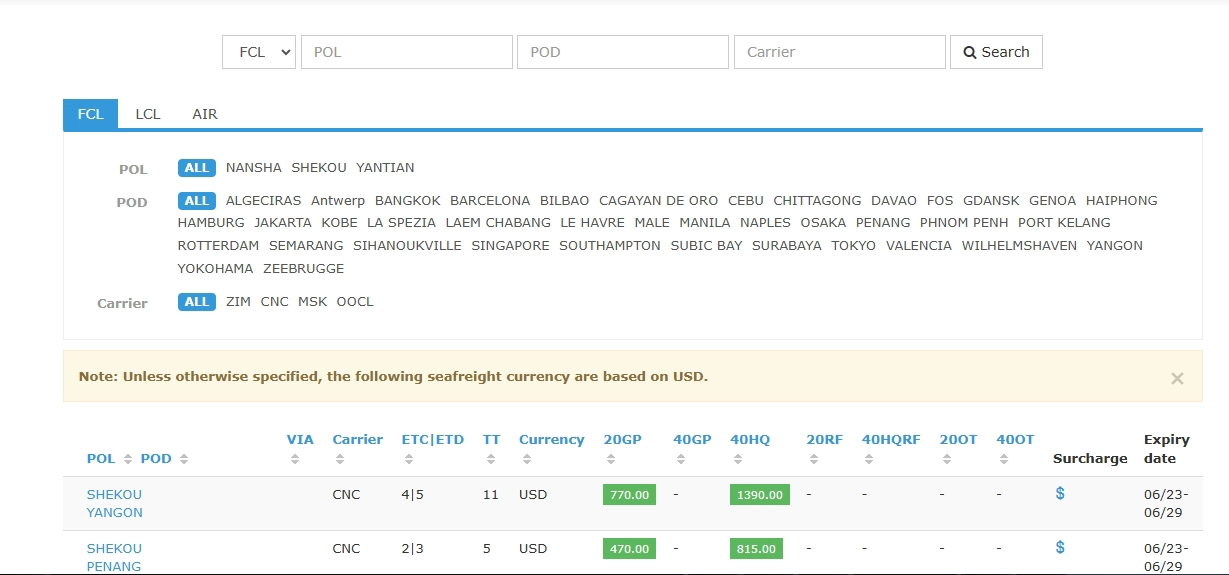The width and height of the screenshot is (1229, 575).
Task: Filter POD by BANGKOK
Action: pyautogui.click(x=408, y=201)
